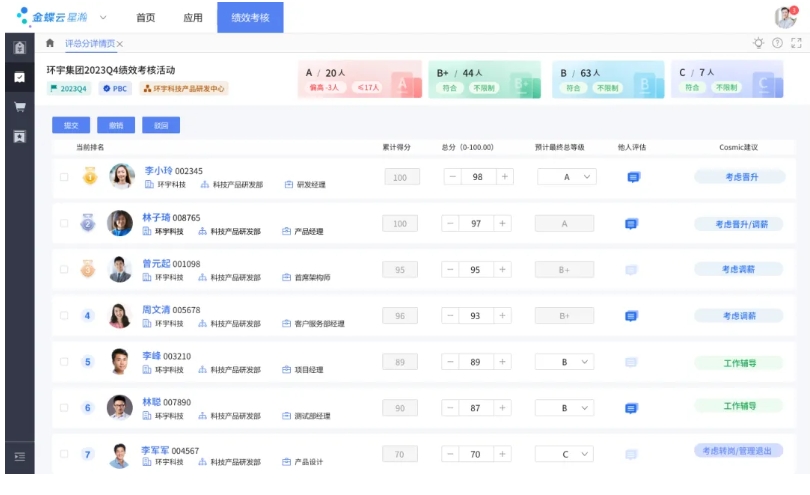Tick the checkbox for 李军军
Viewport: 810px width, 495px height.
coord(64,454)
